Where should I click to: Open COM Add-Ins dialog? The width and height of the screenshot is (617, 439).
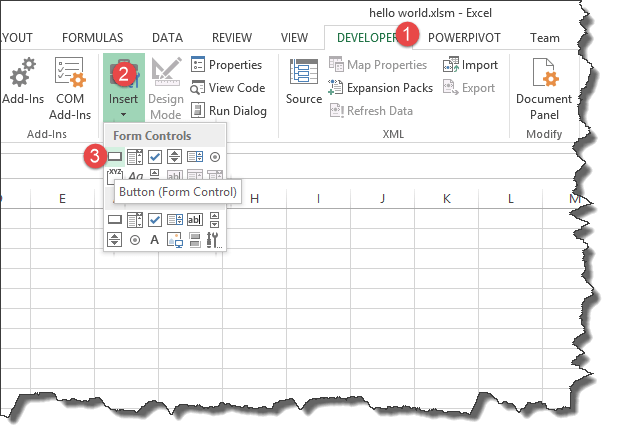69,90
